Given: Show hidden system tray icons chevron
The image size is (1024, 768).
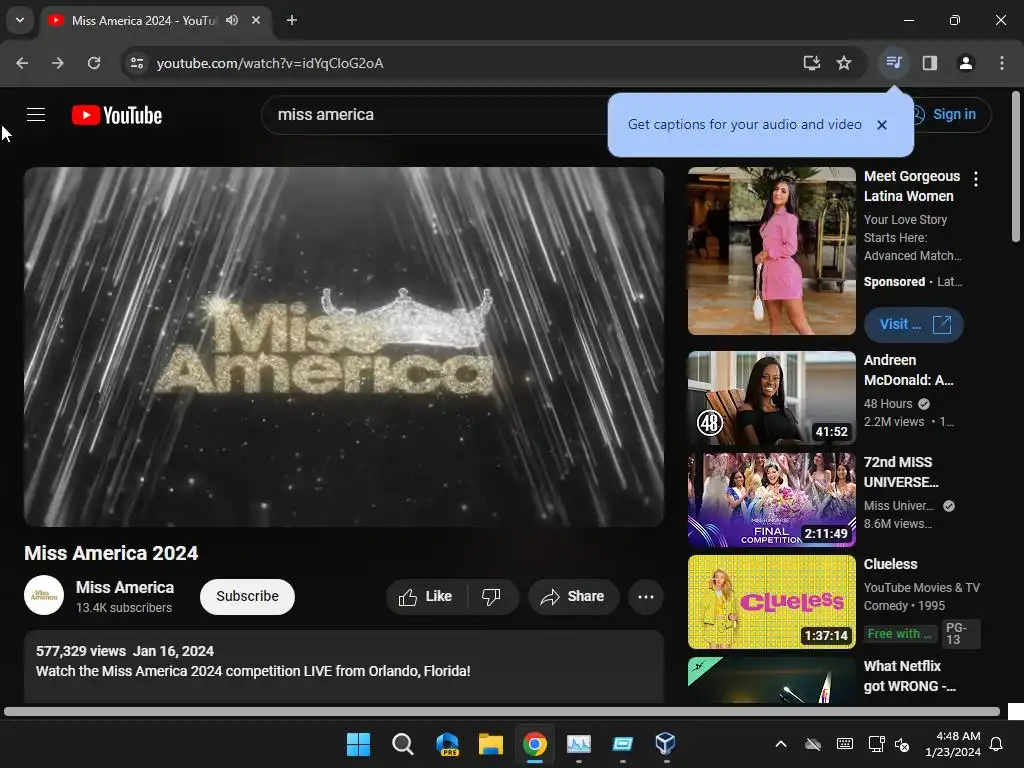Looking at the screenshot, I should (x=780, y=744).
